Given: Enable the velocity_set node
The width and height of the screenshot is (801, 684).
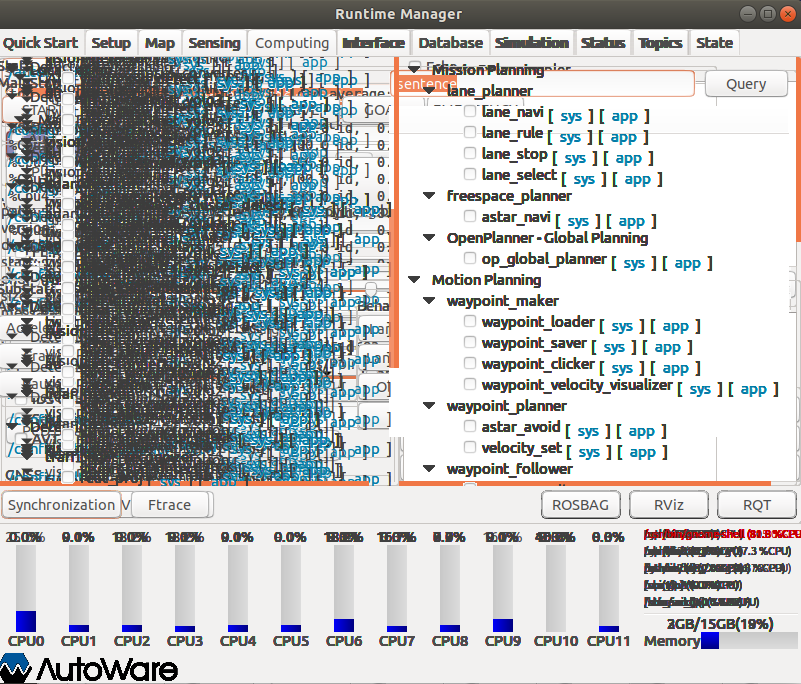Looking at the screenshot, I should tap(470, 447).
